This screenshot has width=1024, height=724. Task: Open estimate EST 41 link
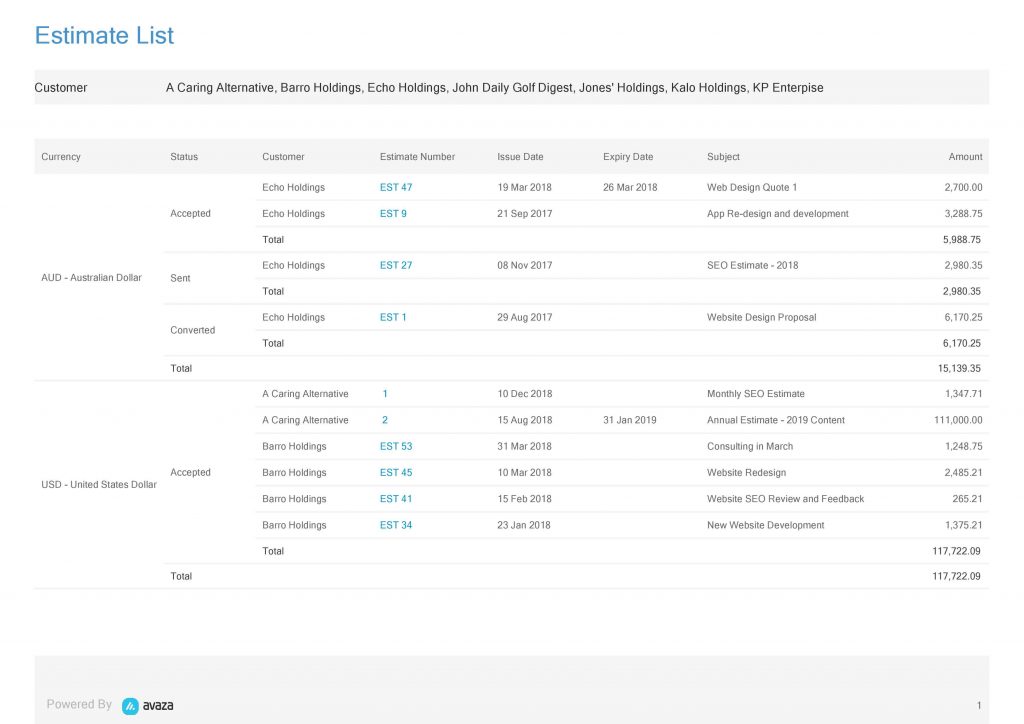396,499
